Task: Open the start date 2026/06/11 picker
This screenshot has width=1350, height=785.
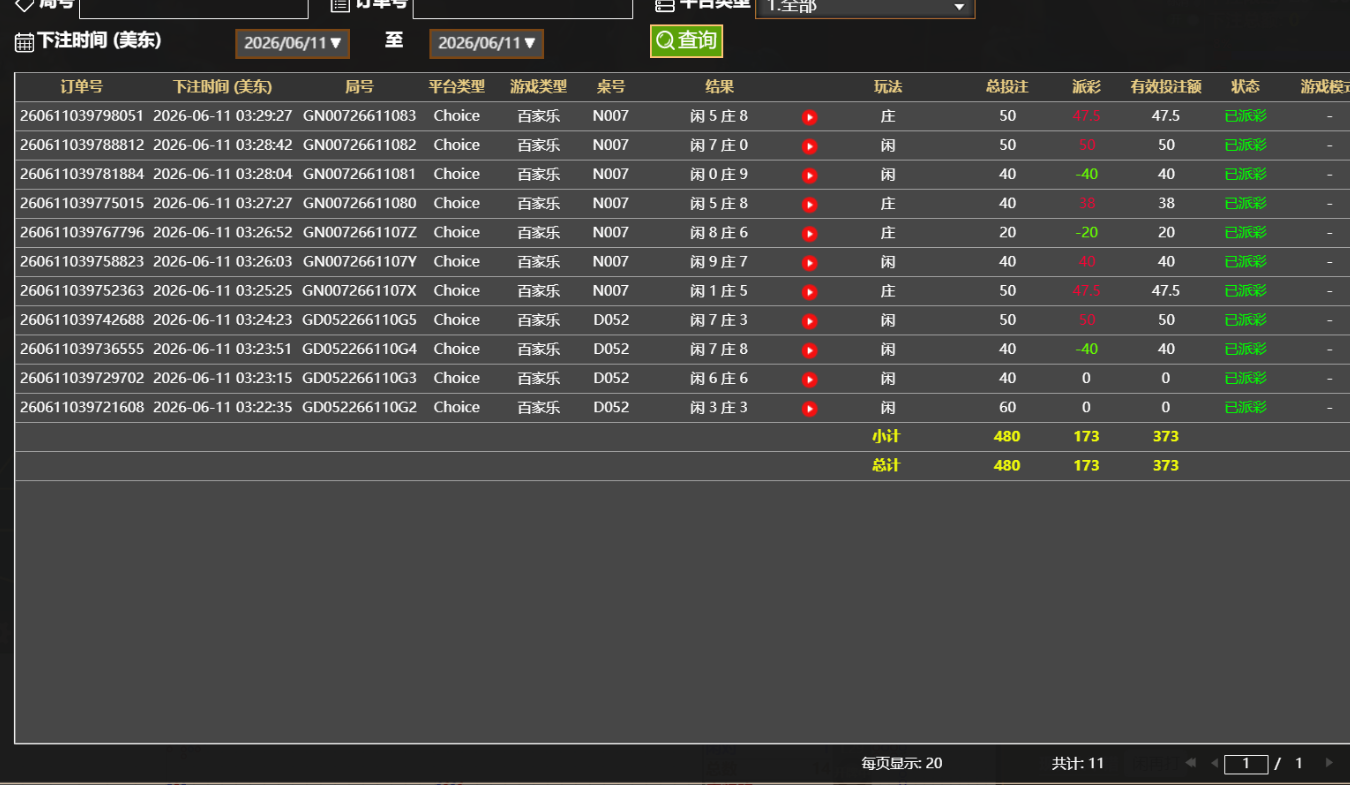Action: coord(292,43)
